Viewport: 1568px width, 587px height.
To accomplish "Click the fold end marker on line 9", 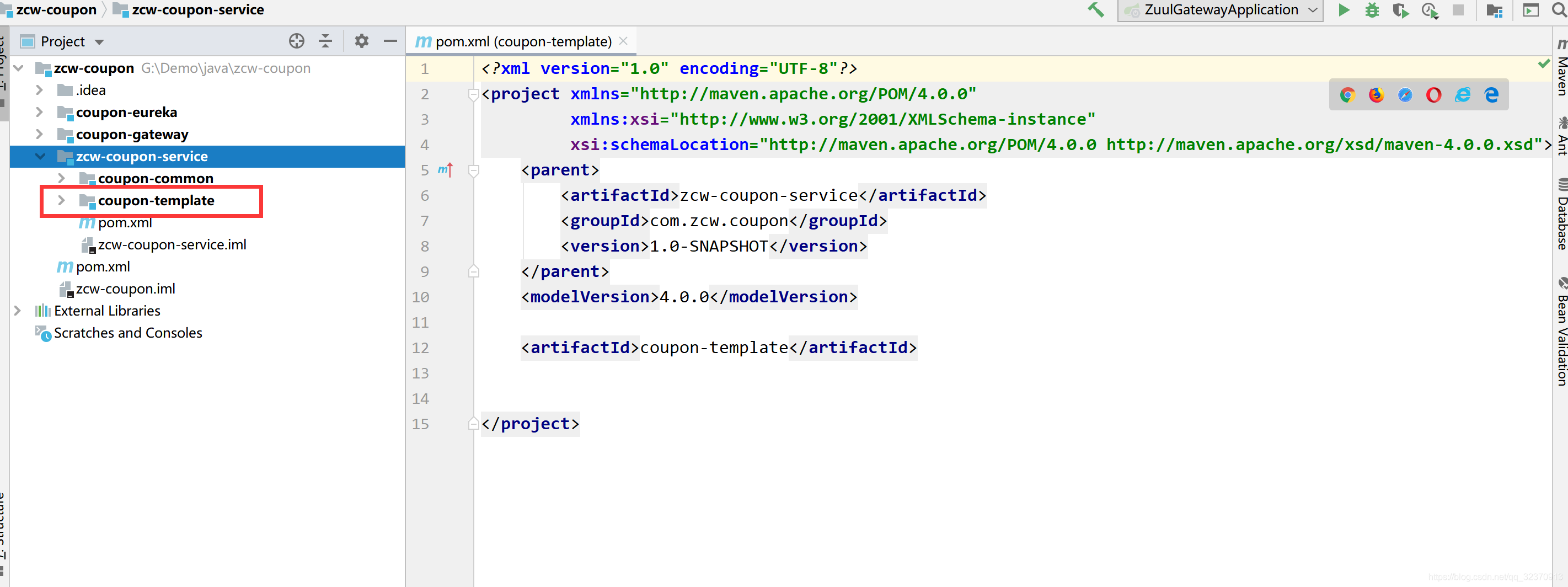I will 473,271.
